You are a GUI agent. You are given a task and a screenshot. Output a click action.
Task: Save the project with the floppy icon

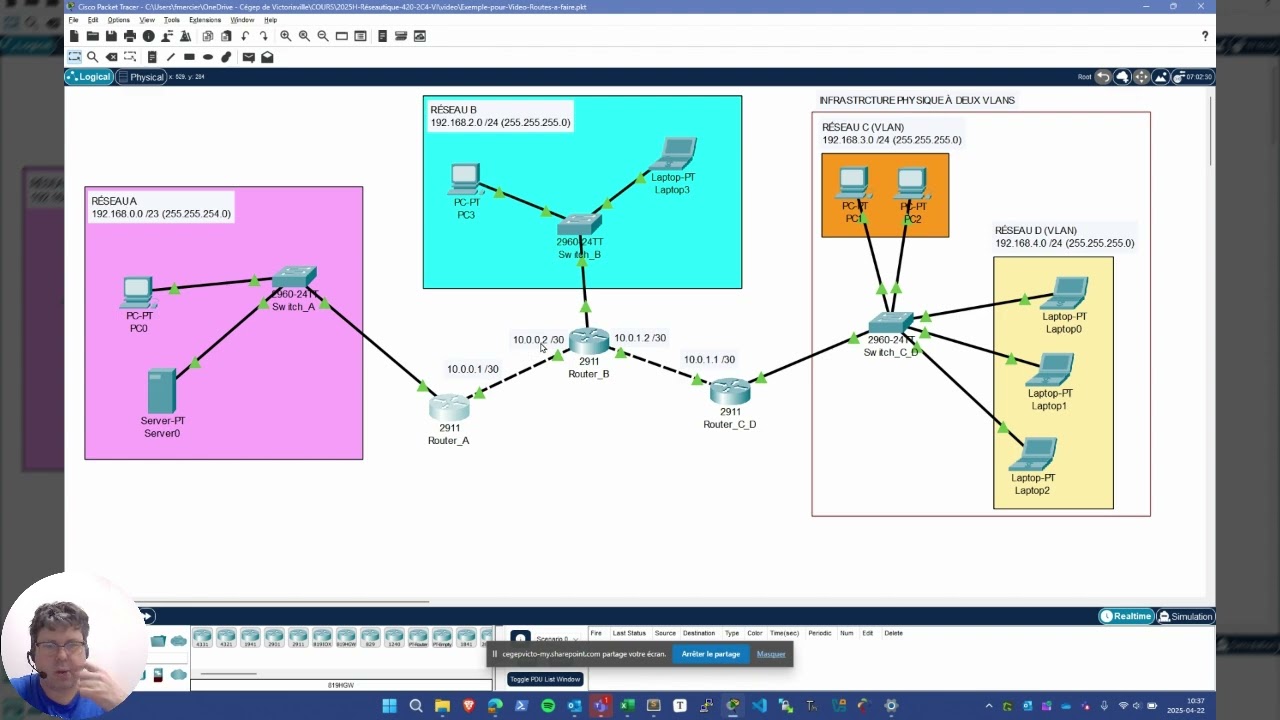point(111,36)
